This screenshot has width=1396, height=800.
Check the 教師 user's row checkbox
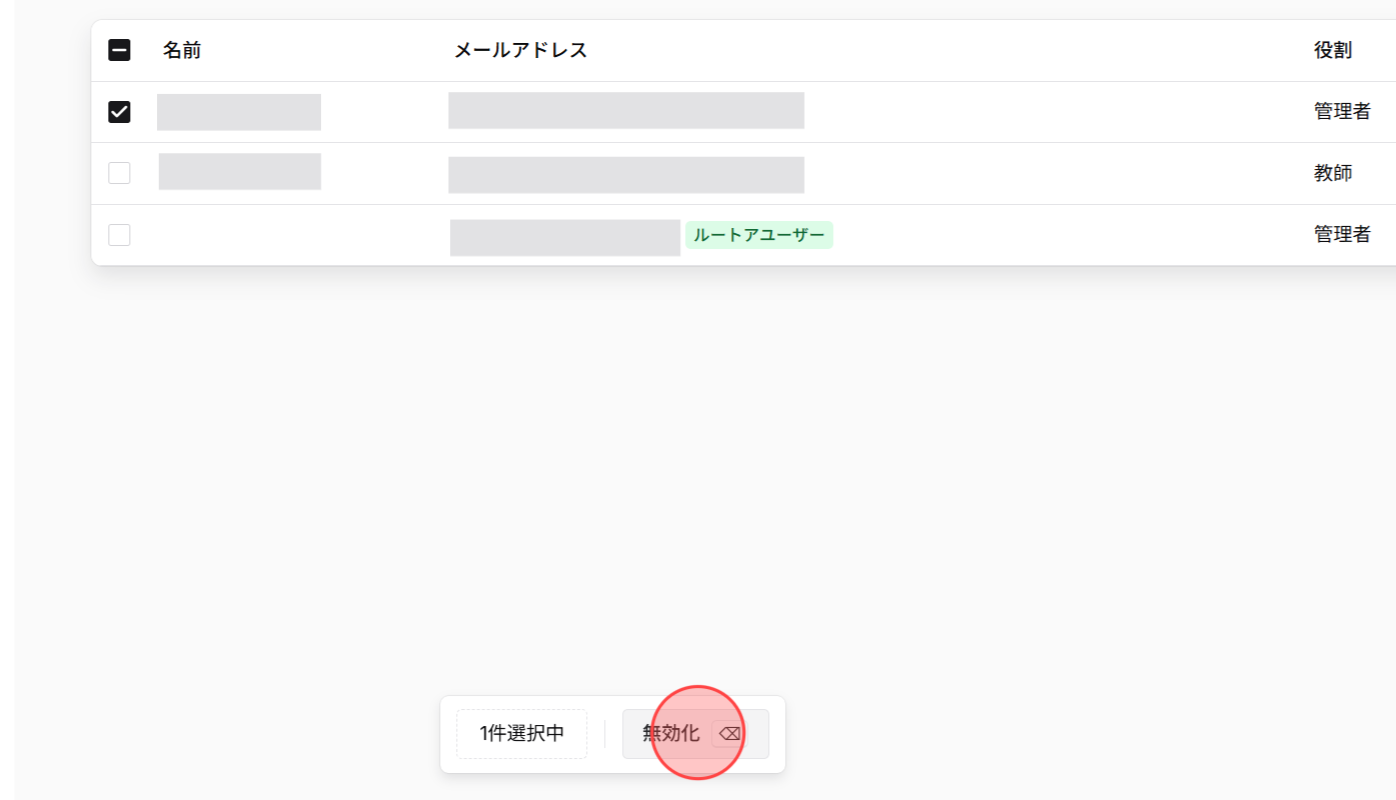pos(119,172)
